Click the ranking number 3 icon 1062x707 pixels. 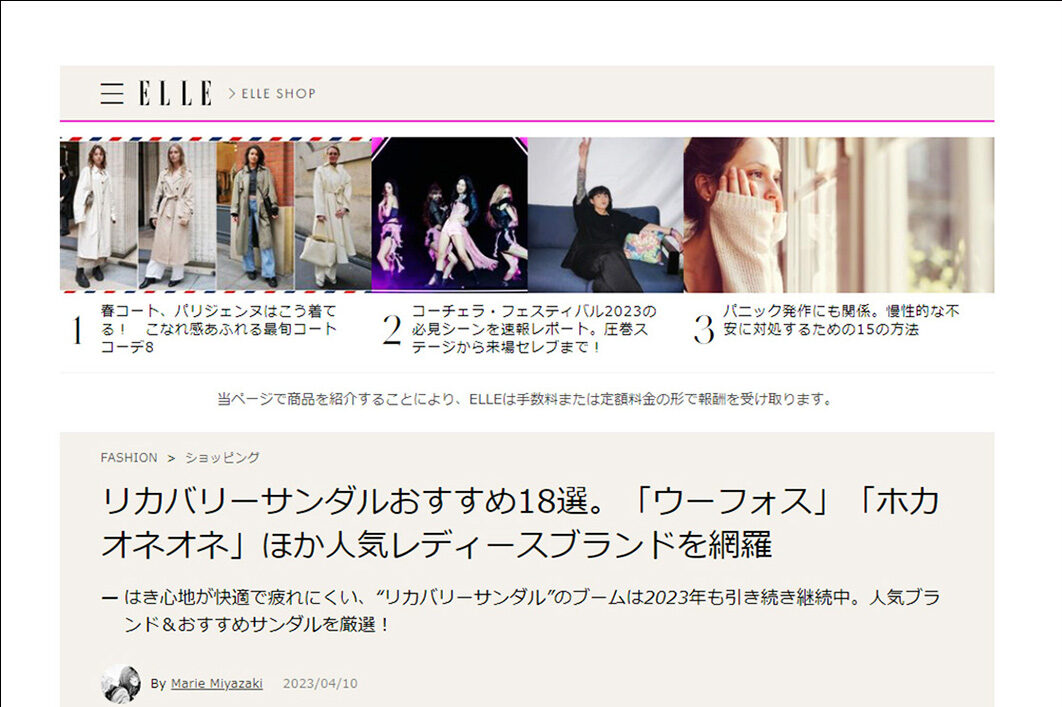(704, 329)
